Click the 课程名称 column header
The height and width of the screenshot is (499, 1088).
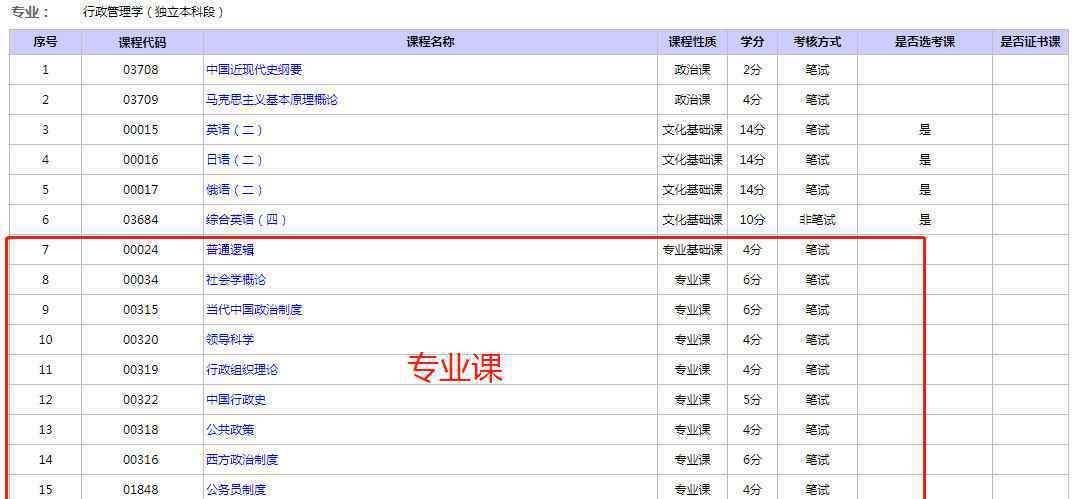tap(430, 42)
